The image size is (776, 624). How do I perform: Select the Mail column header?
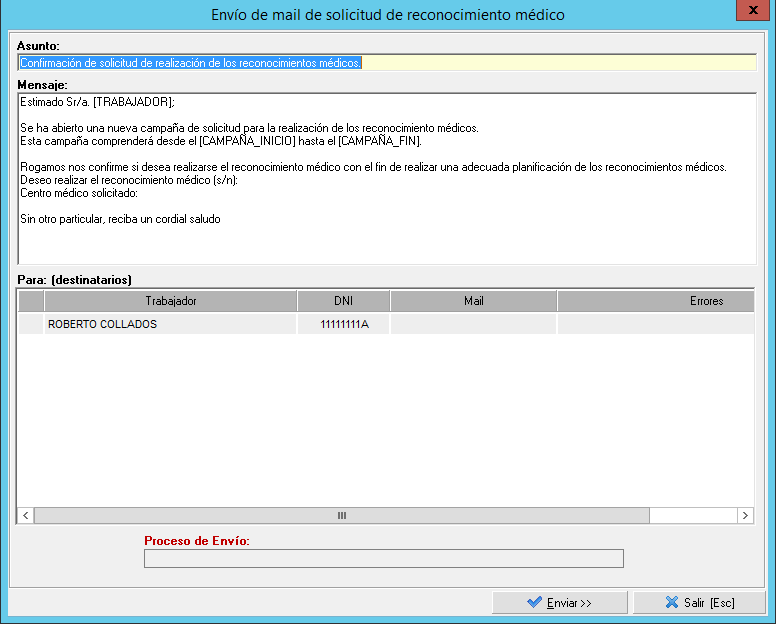pos(473,301)
